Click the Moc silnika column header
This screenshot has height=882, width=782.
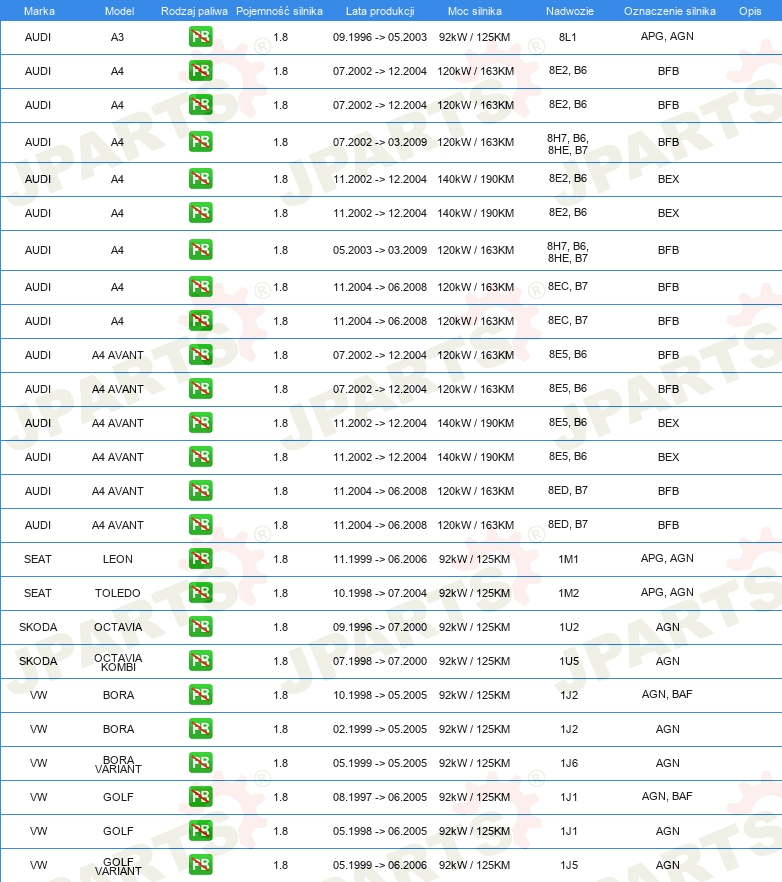(475, 11)
